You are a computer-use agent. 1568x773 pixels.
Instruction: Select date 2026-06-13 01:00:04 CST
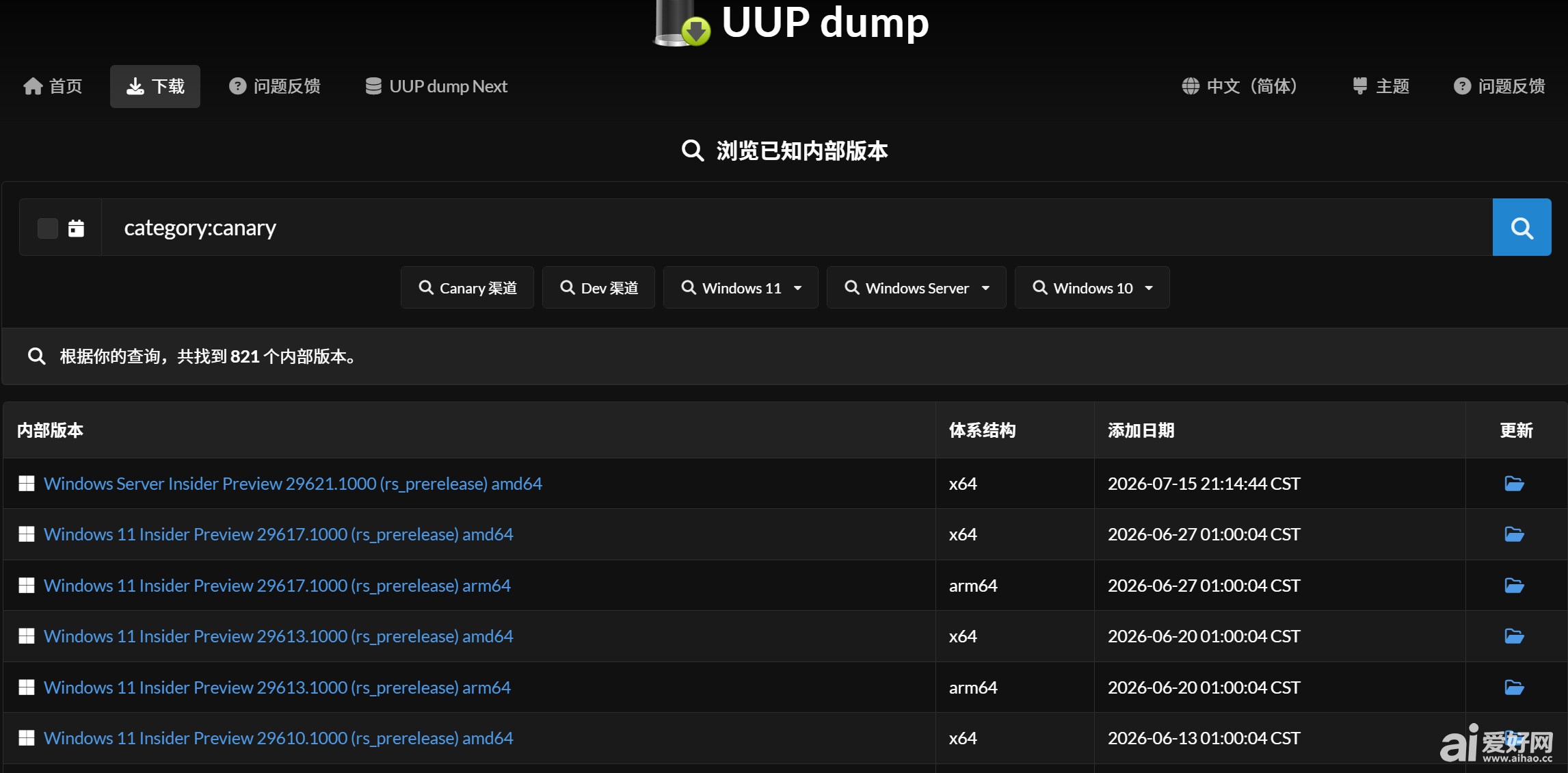click(1204, 738)
